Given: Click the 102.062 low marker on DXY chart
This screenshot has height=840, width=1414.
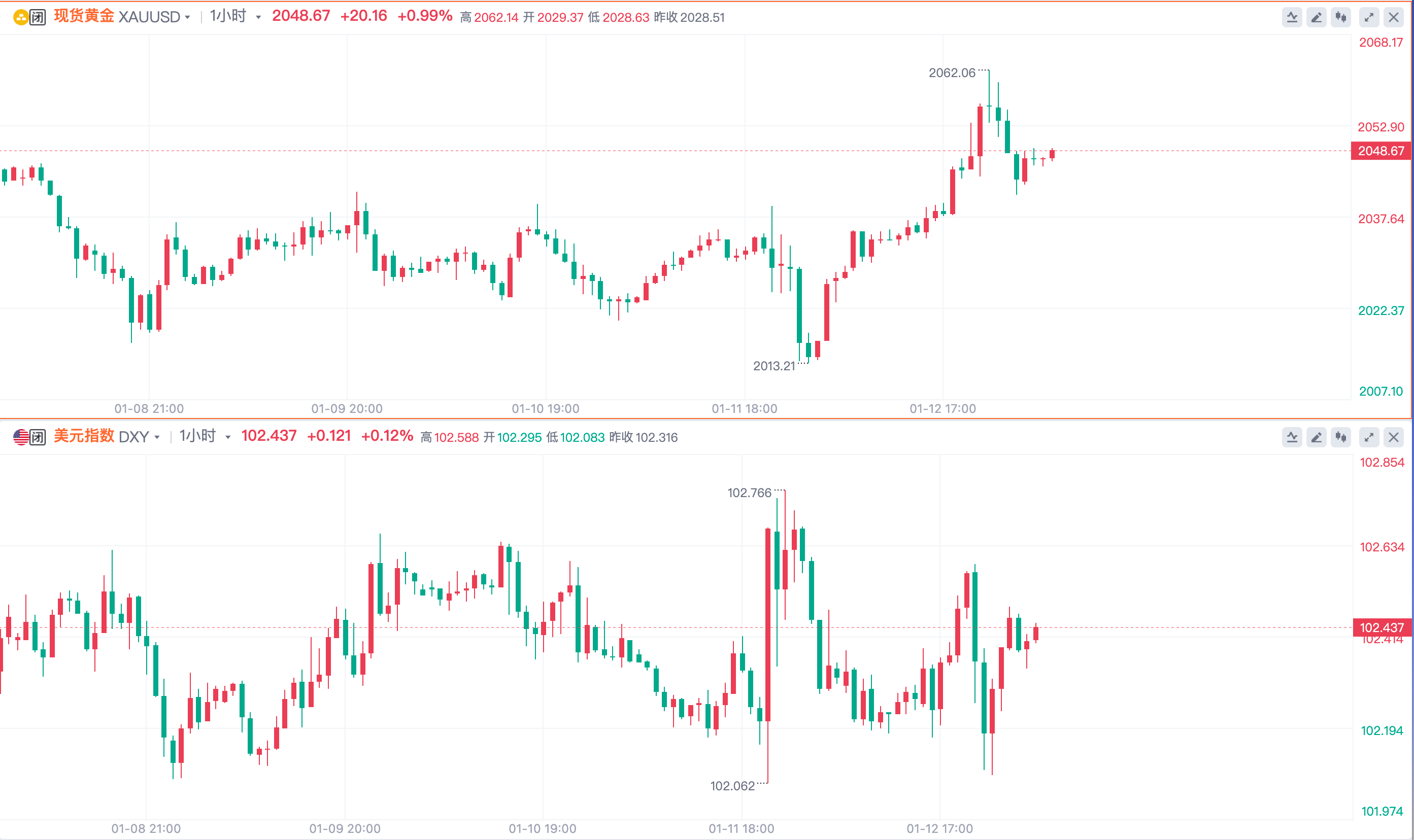Looking at the screenshot, I should [x=732, y=786].
